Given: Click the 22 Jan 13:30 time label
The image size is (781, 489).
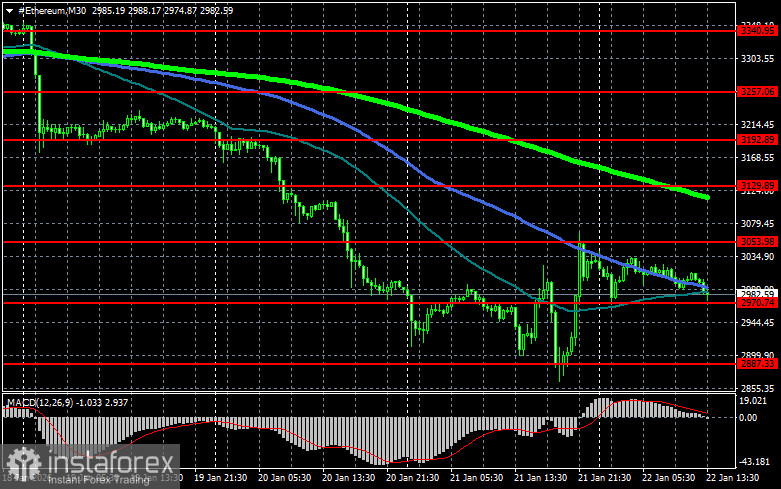Looking at the screenshot, I should click(x=733, y=478).
